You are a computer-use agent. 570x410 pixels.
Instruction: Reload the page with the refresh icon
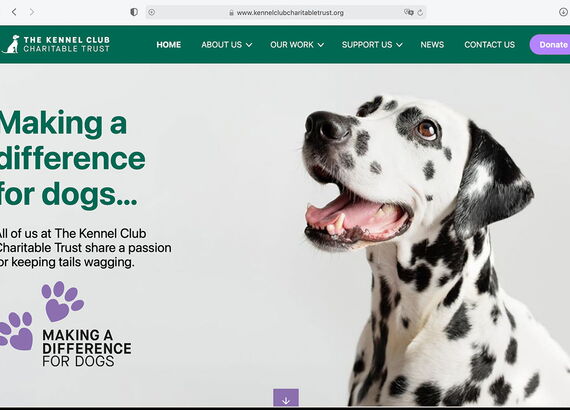(x=420, y=13)
